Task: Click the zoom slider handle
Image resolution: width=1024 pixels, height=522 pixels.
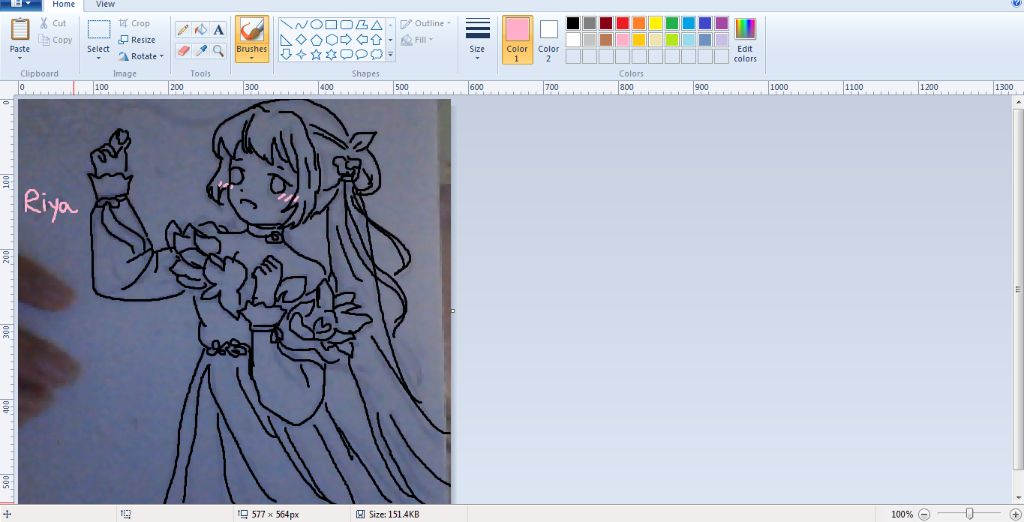Action: pos(970,514)
